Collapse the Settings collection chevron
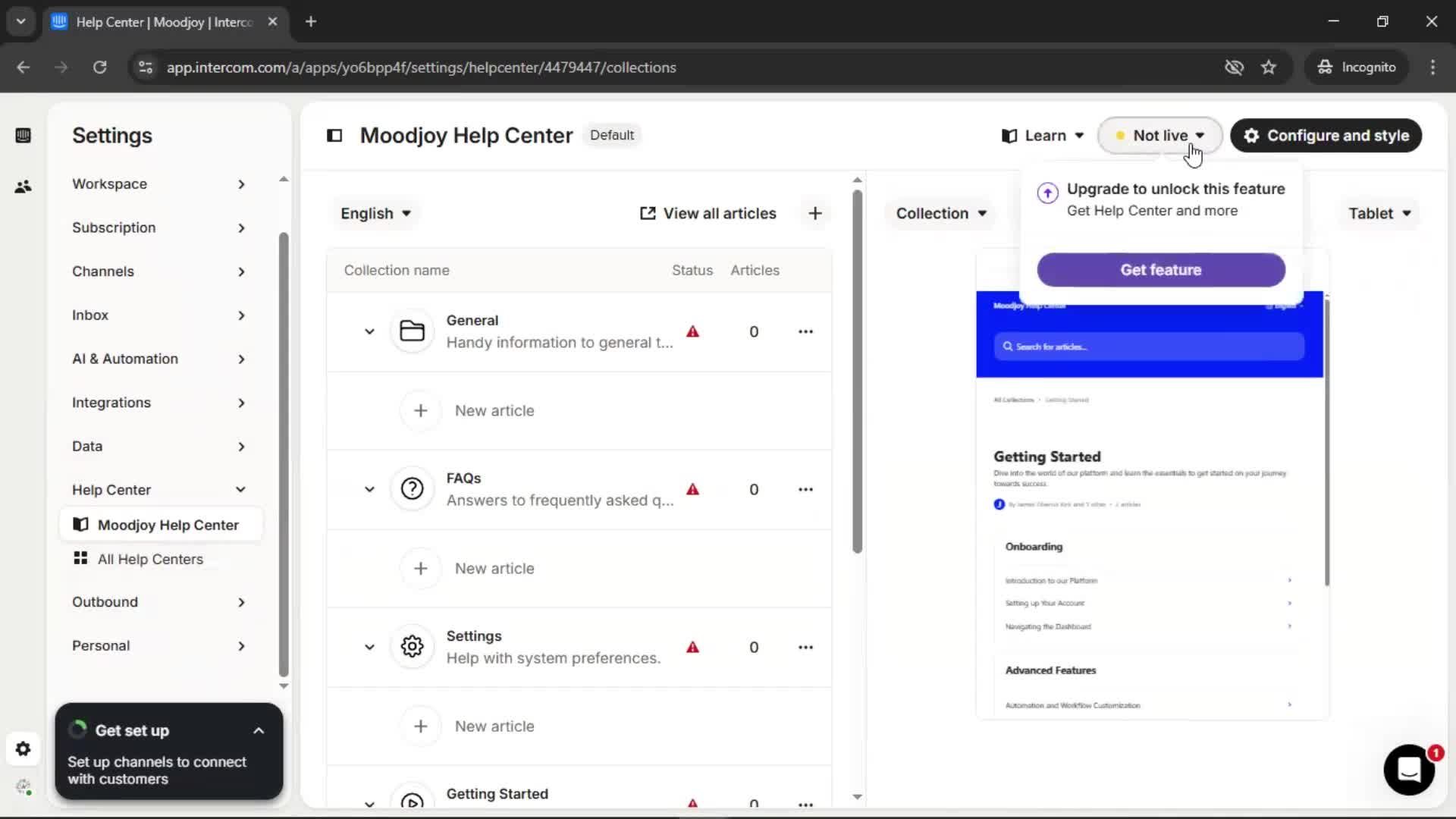1456x819 pixels. pyautogui.click(x=369, y=647)
